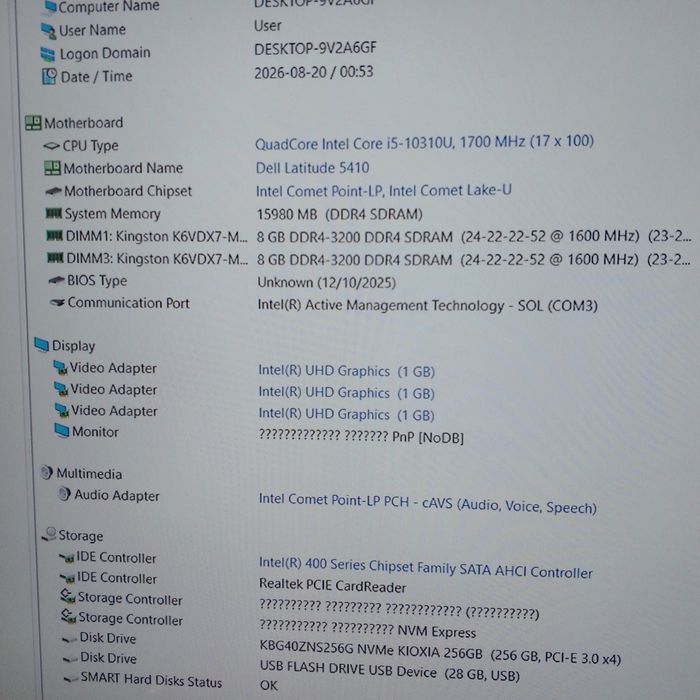This screenshot has height=700, width=700.
Task: Click the Motherboard section icon
Action: click(33, 123)
